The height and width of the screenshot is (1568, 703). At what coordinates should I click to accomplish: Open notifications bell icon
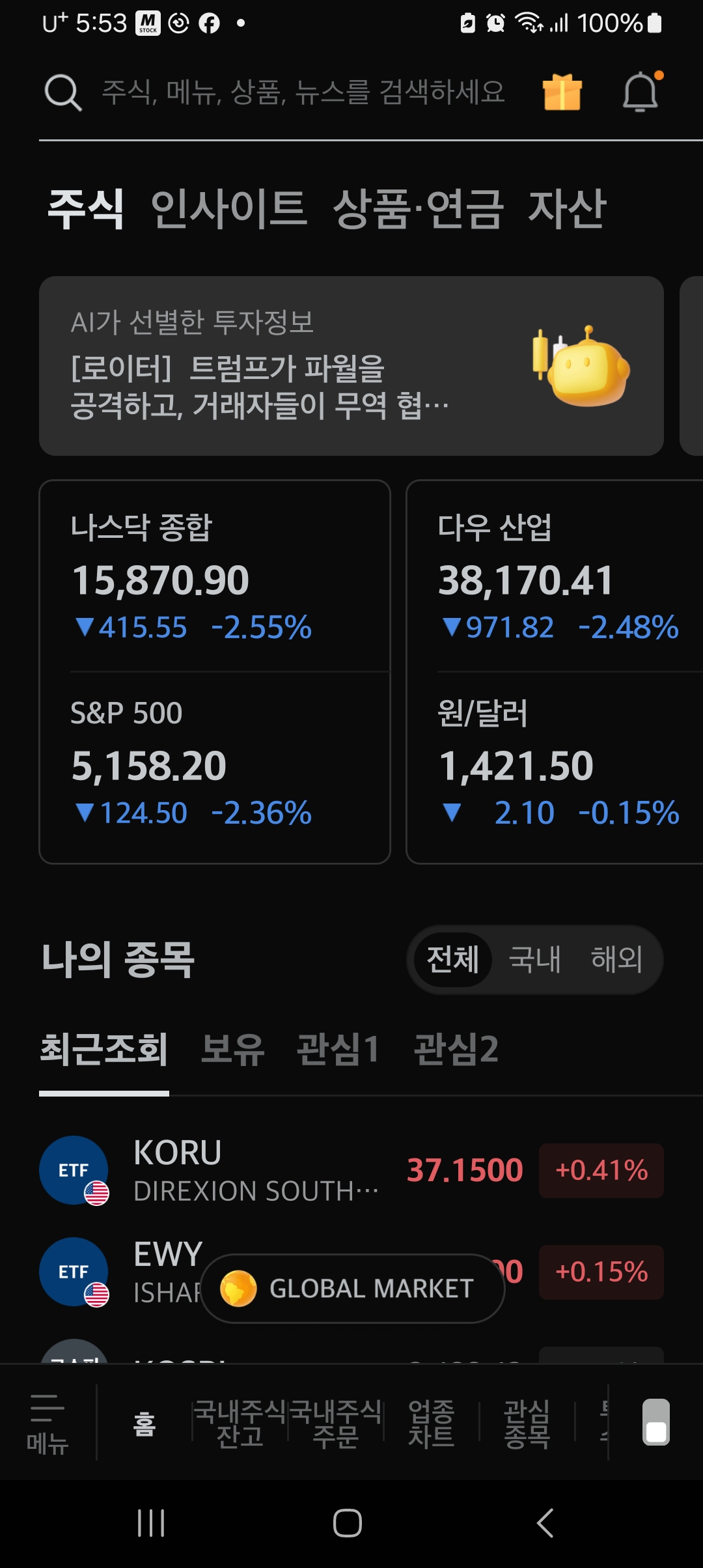[641, 92]
